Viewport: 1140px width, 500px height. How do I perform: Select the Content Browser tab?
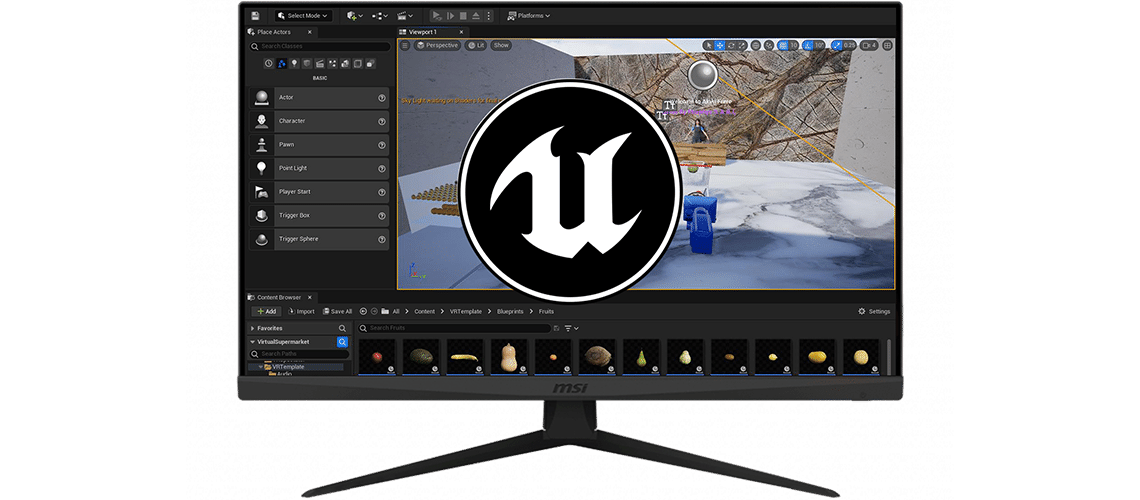pyautogui.click(x=280, y=297)
